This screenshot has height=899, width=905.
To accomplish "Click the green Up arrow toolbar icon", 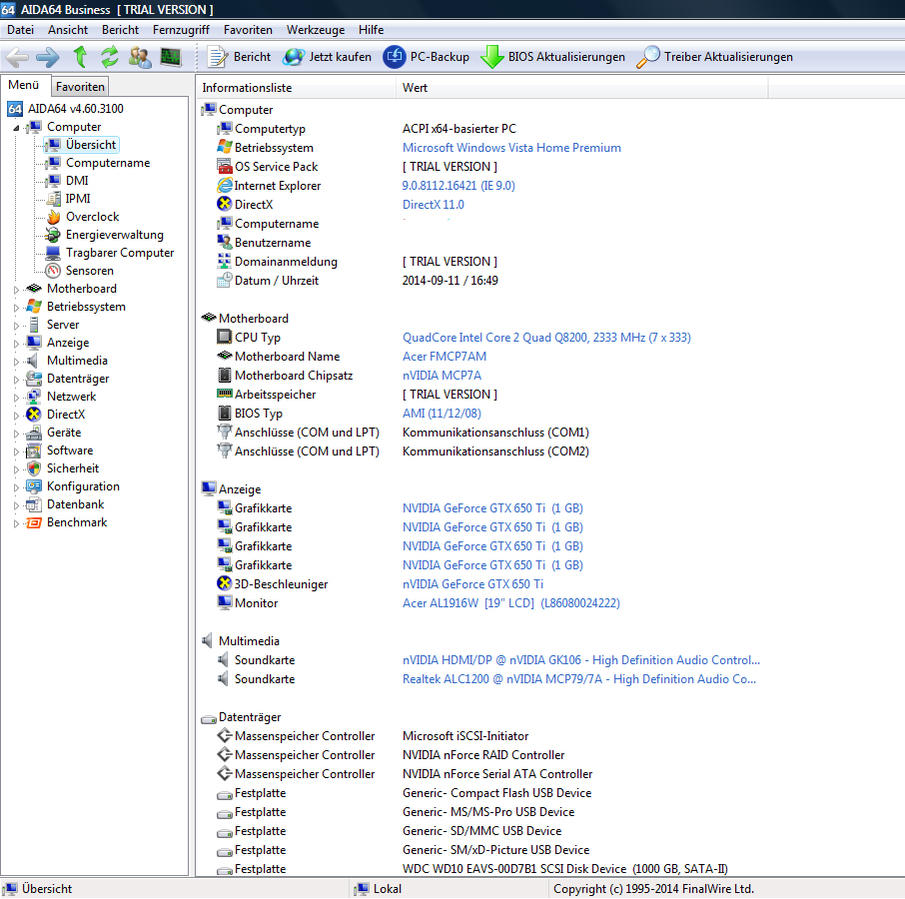I will pyautogui.click(x=80, y=57).
